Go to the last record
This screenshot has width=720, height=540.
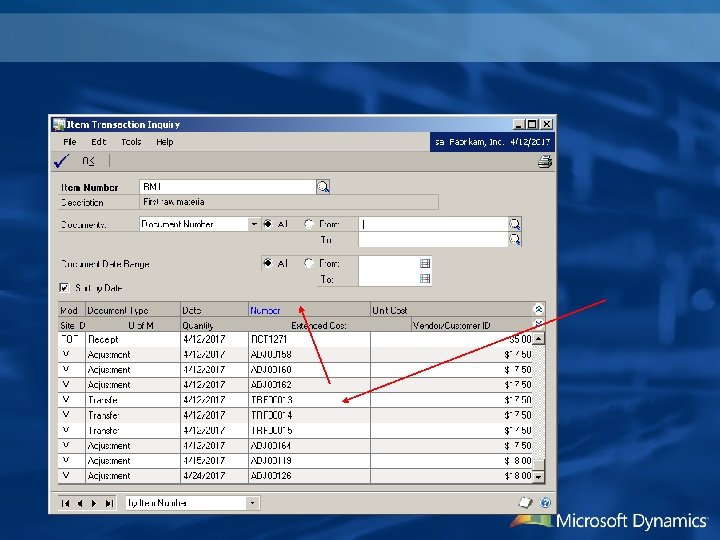pos(109,503)
